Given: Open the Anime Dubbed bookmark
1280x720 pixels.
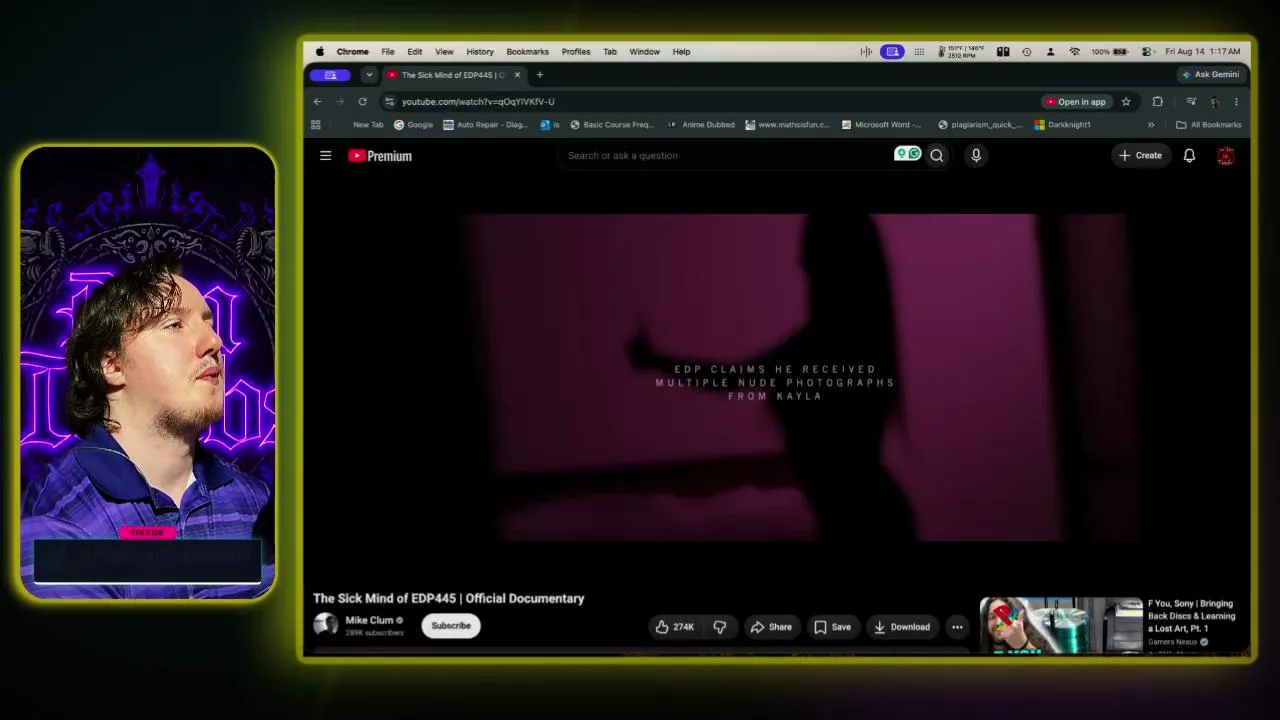Looking at the screenshot, I should tap(700, 125).
